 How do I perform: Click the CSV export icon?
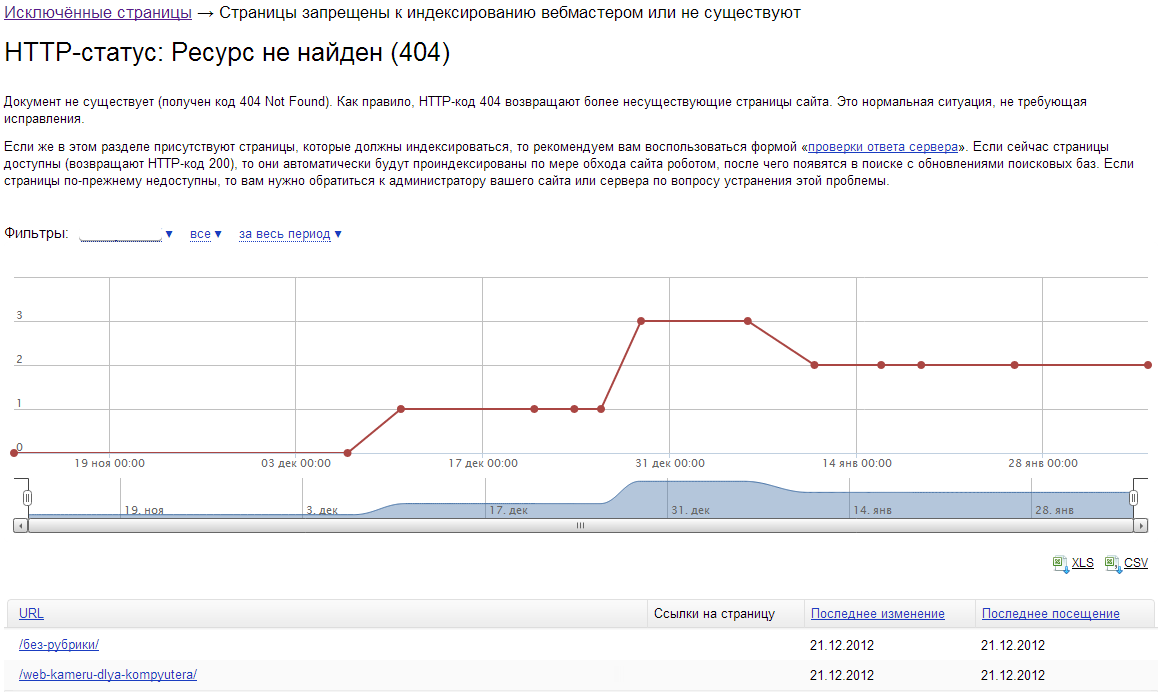(1113, 564)
